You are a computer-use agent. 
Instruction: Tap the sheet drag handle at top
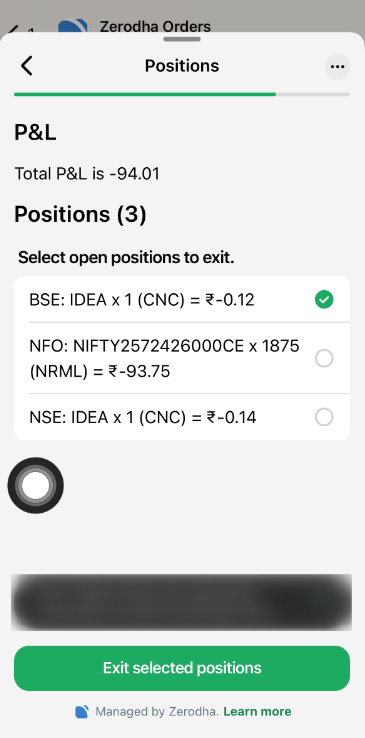182,39
